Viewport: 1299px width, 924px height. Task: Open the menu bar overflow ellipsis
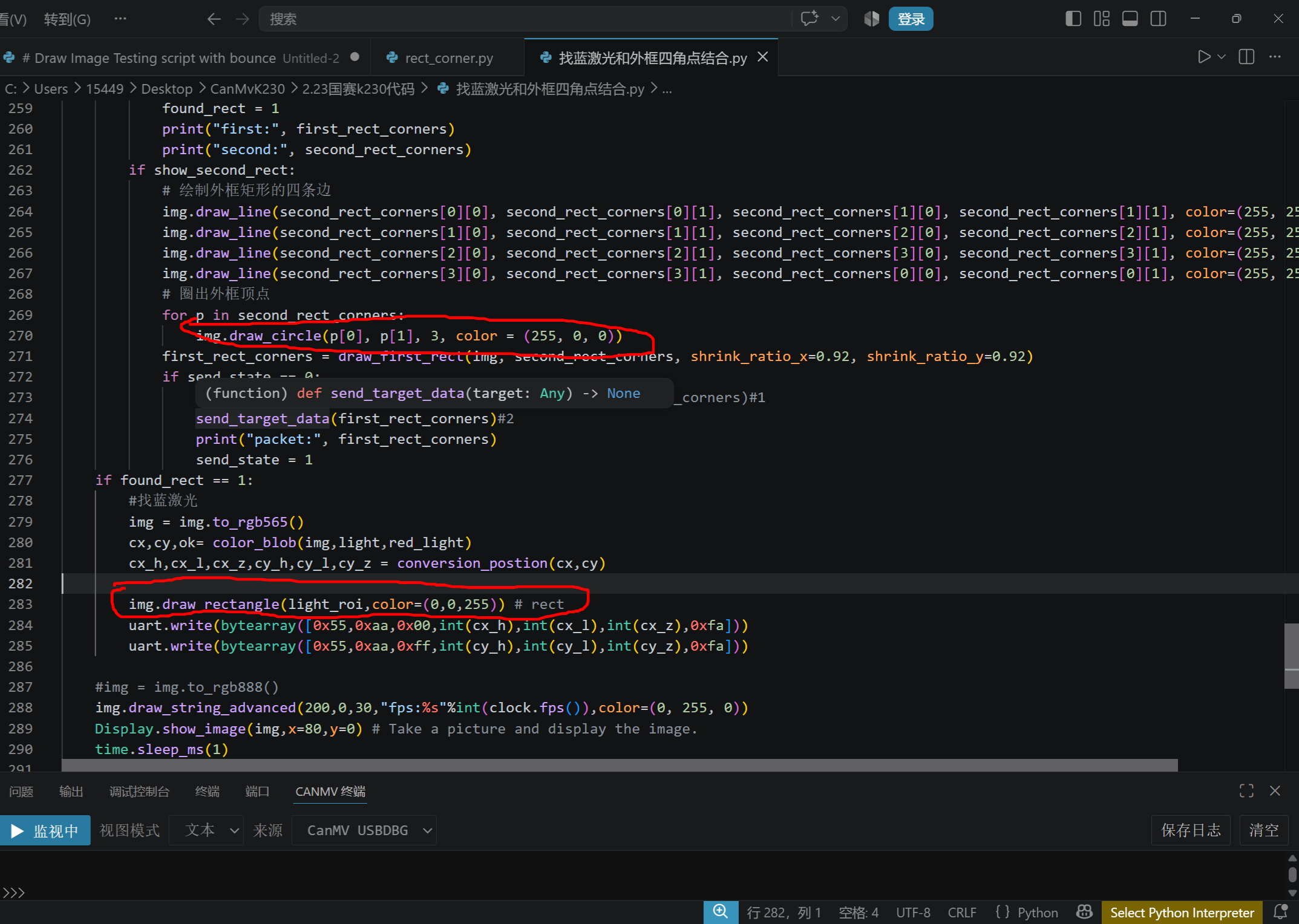[x=120, y=19]
